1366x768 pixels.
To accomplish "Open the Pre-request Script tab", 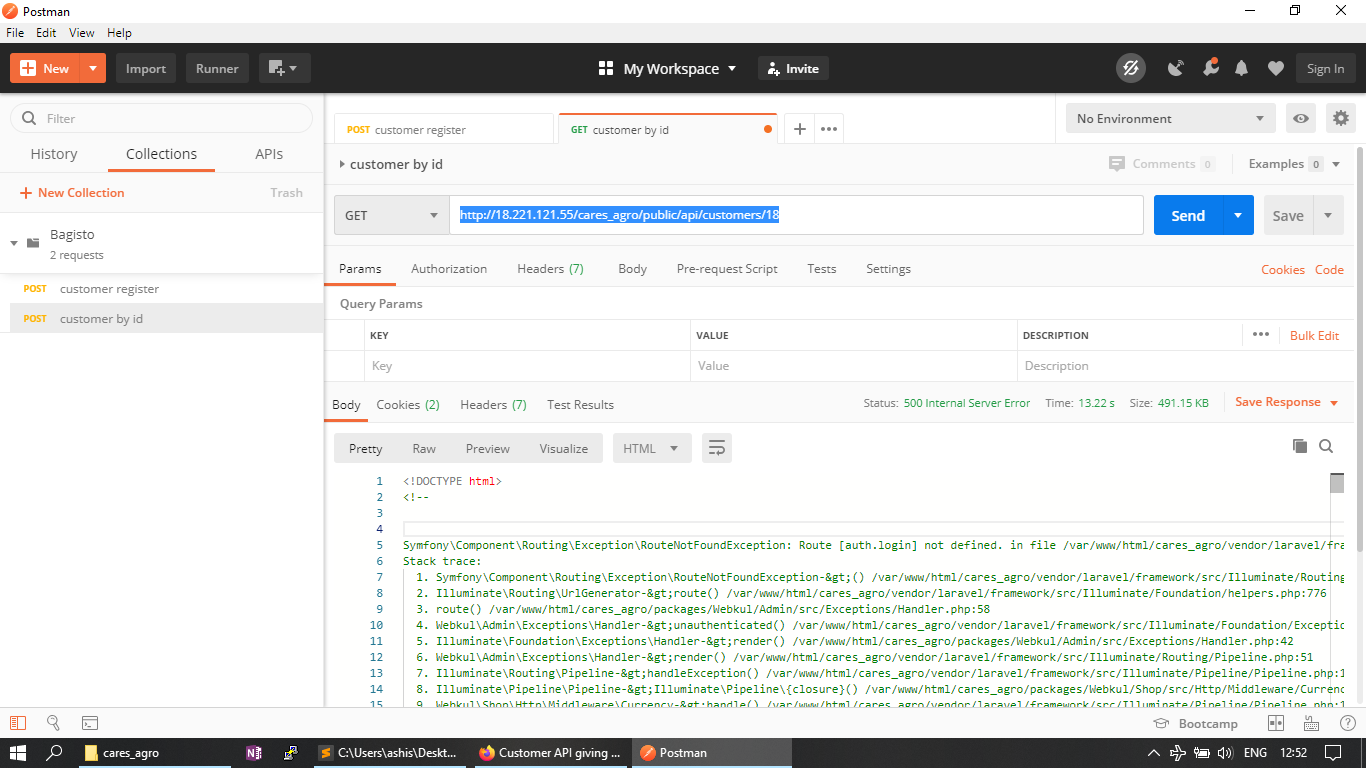I will (x=727, y=269).
